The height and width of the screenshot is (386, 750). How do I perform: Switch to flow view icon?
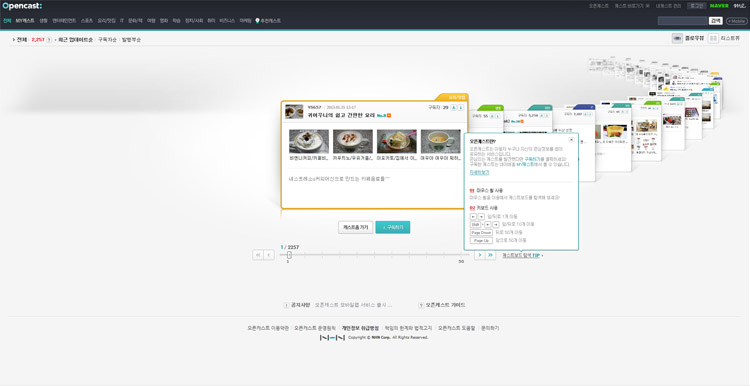tap(677, 39)
